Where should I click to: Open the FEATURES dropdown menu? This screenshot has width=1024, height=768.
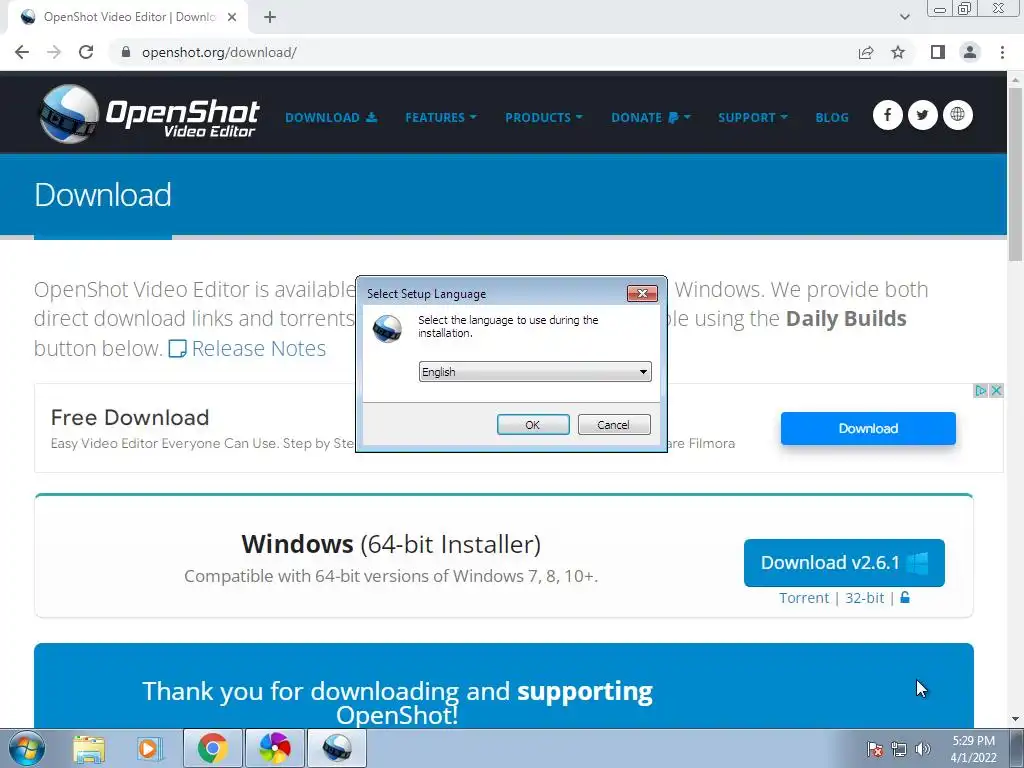click(x=441, y=118)
